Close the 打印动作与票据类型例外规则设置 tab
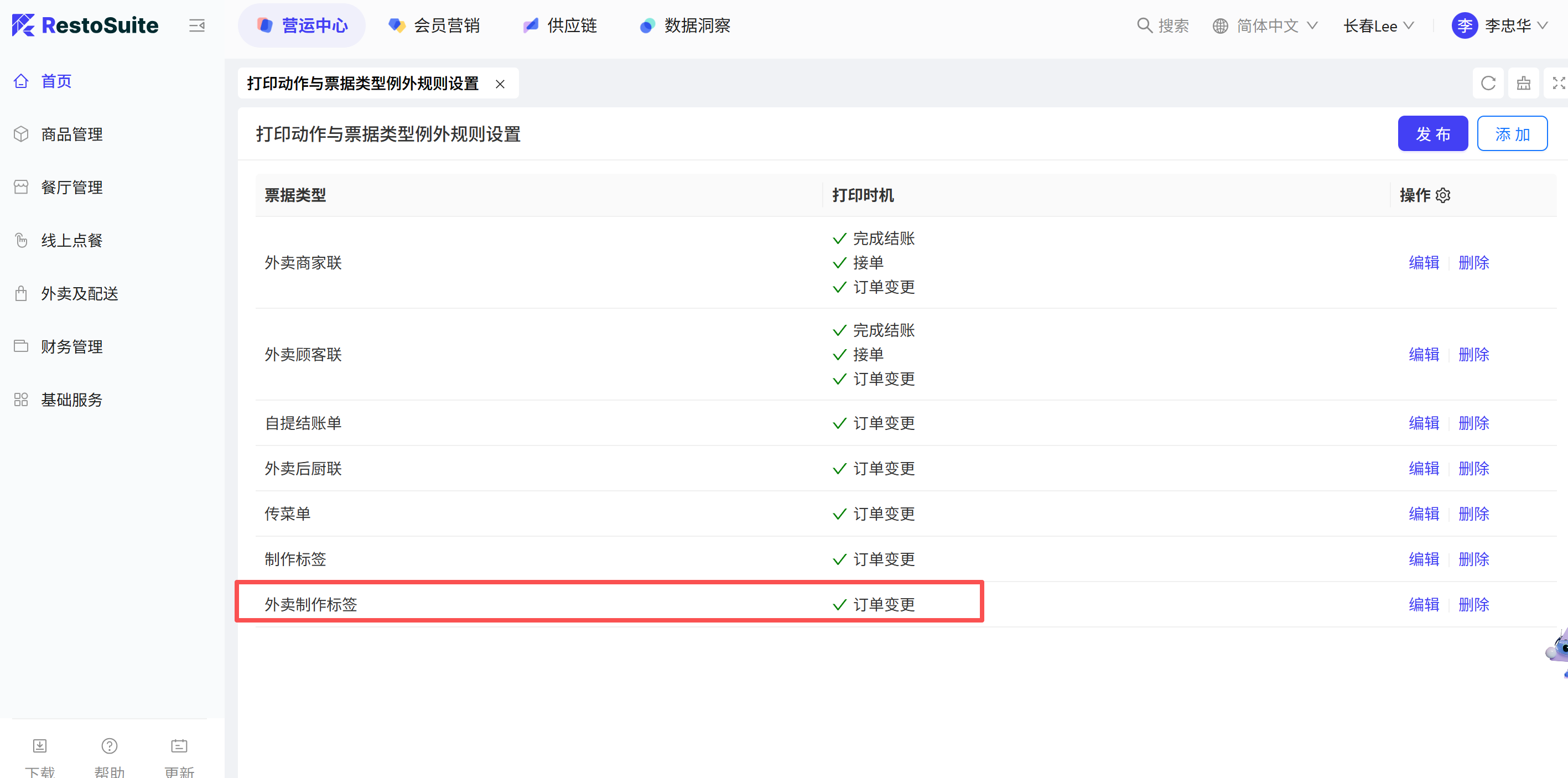The image size is (1568, 778). coord(500,84)
